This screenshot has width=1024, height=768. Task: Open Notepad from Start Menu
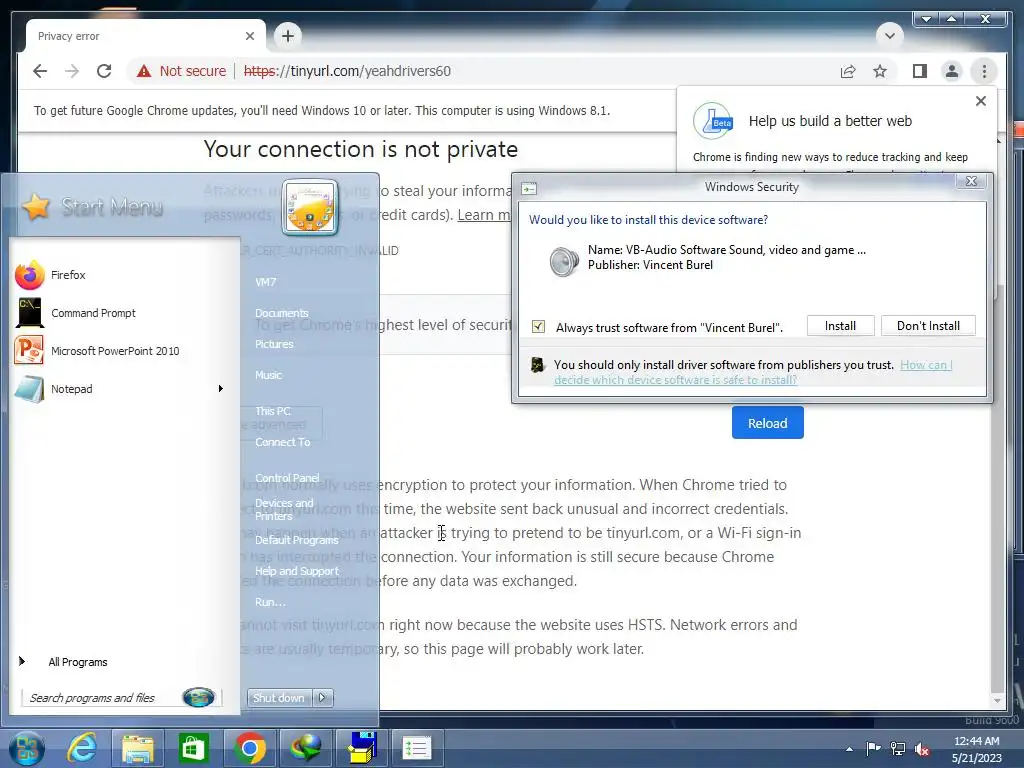pos(114,389)
